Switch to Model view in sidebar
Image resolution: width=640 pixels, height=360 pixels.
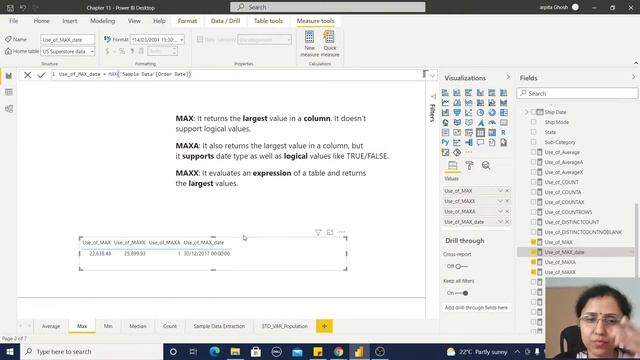point(9,109)
